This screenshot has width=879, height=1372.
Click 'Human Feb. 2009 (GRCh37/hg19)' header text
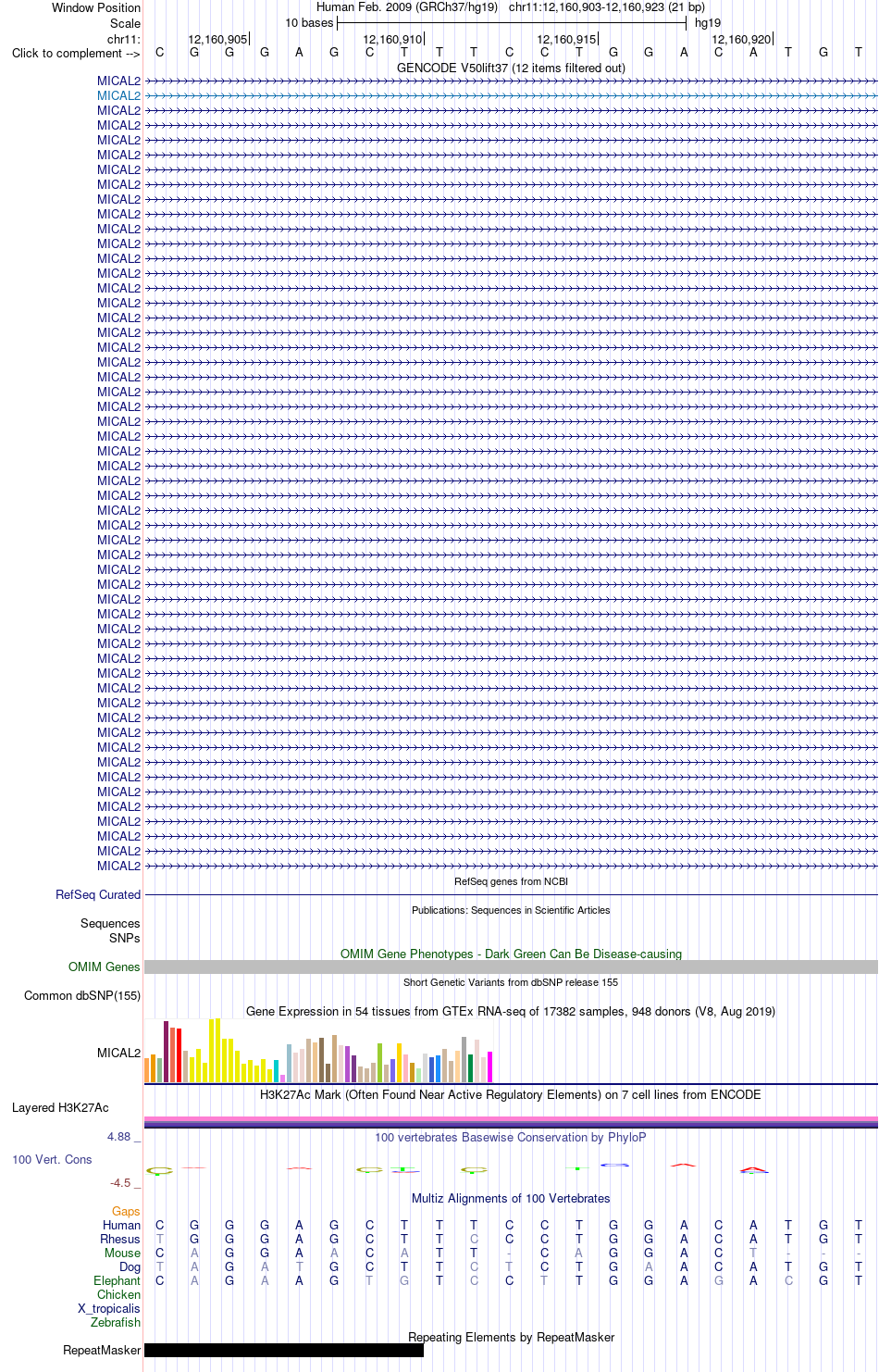407,7
